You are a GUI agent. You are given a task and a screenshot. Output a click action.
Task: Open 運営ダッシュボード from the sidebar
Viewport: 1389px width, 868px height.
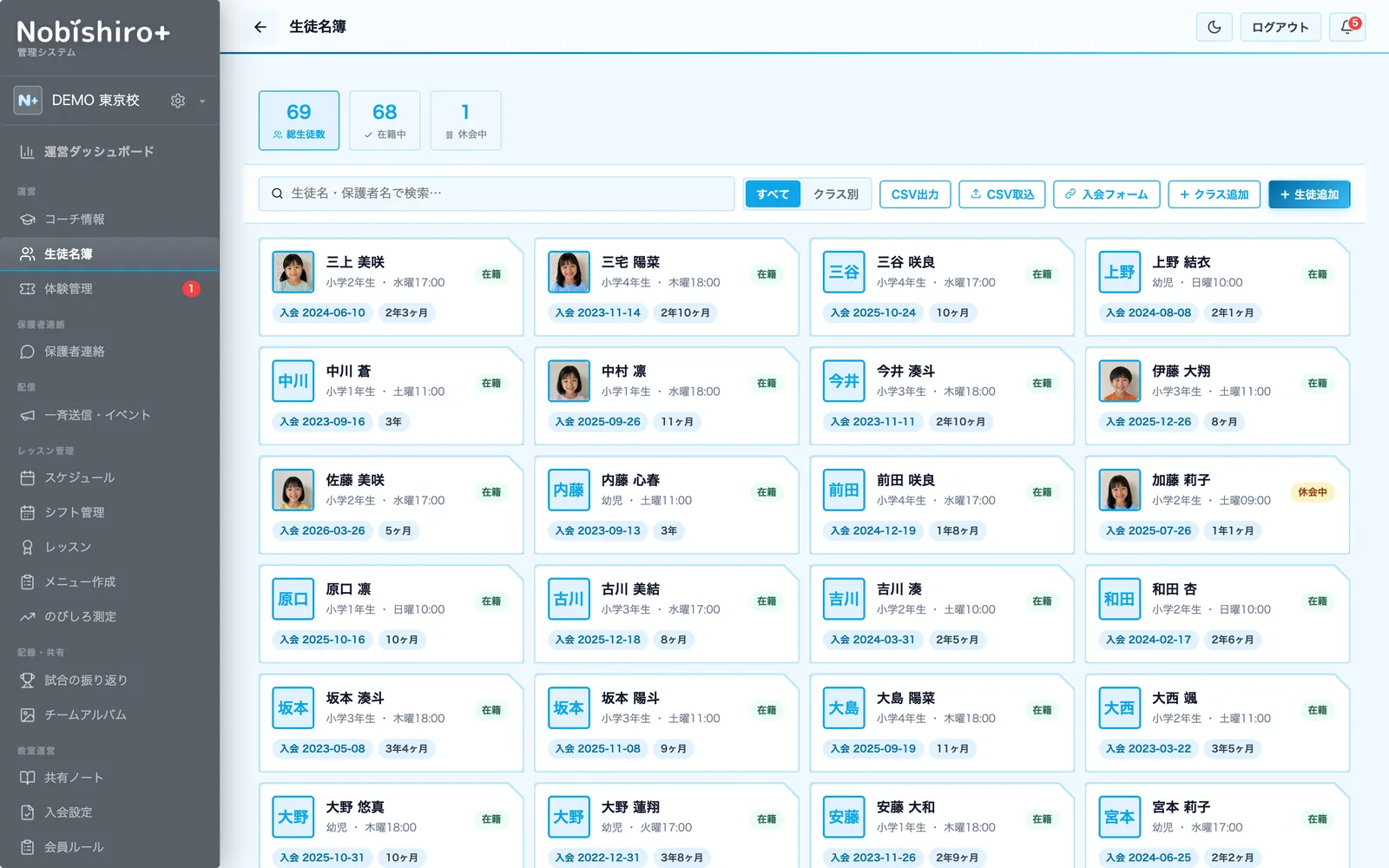109,152
